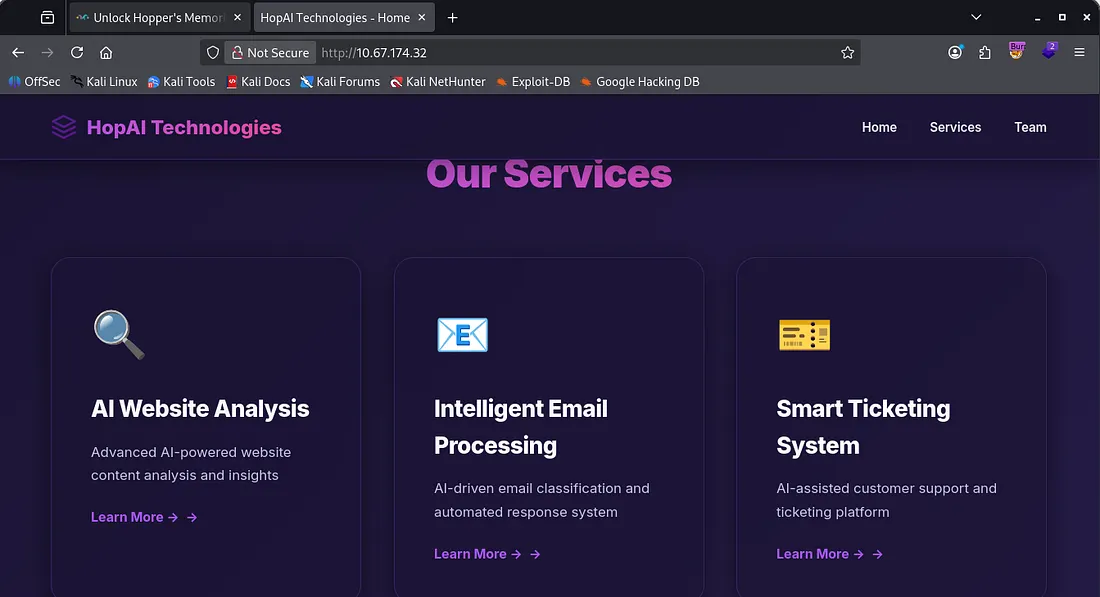Image resolution: width=1100 pixels, height=597 pixels.
Task: Click the home icon in the browser toolbar
Action: pyautogui.click(x=106, y=53)
